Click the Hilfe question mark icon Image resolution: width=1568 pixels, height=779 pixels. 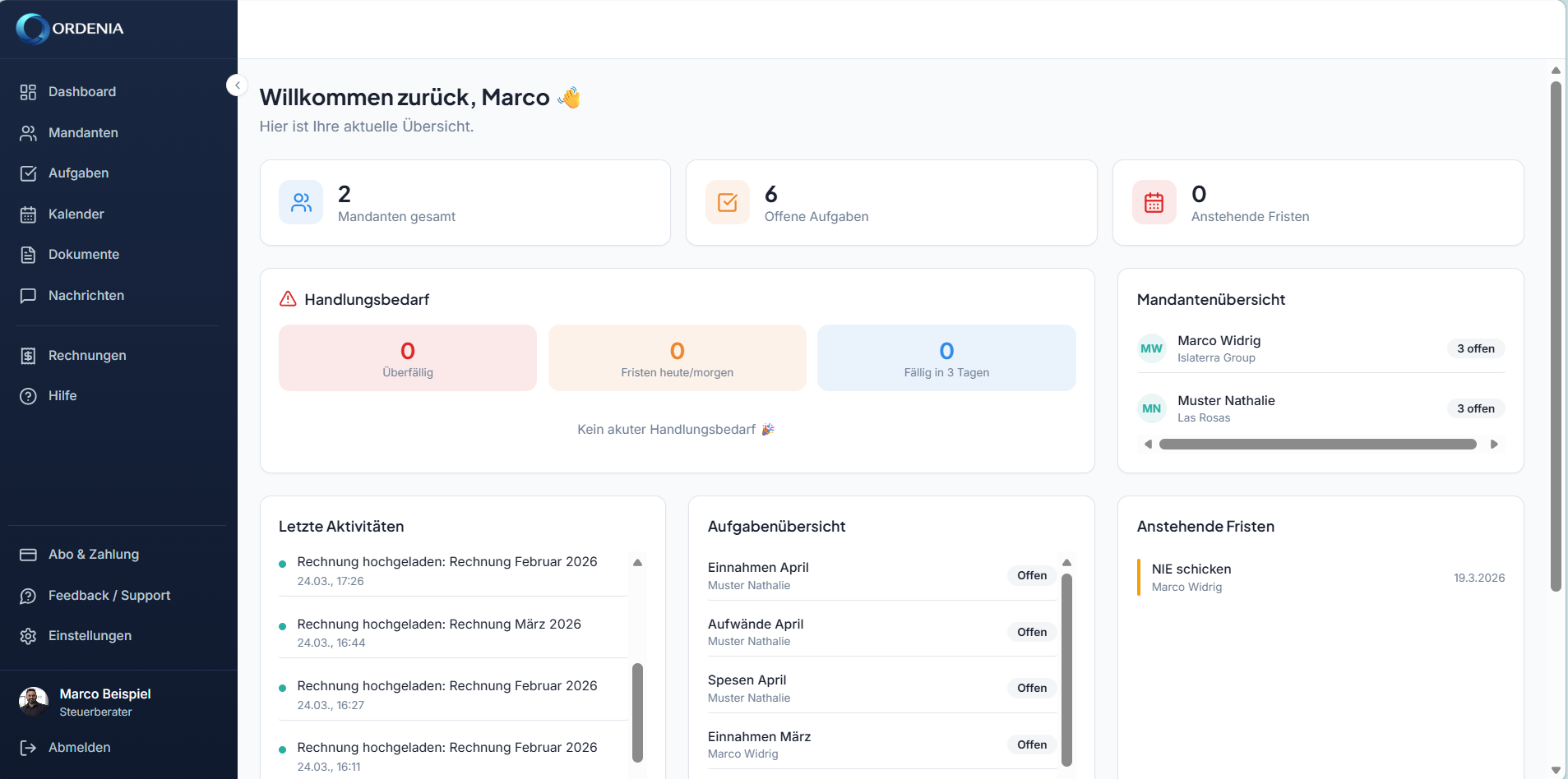point(28,396)
